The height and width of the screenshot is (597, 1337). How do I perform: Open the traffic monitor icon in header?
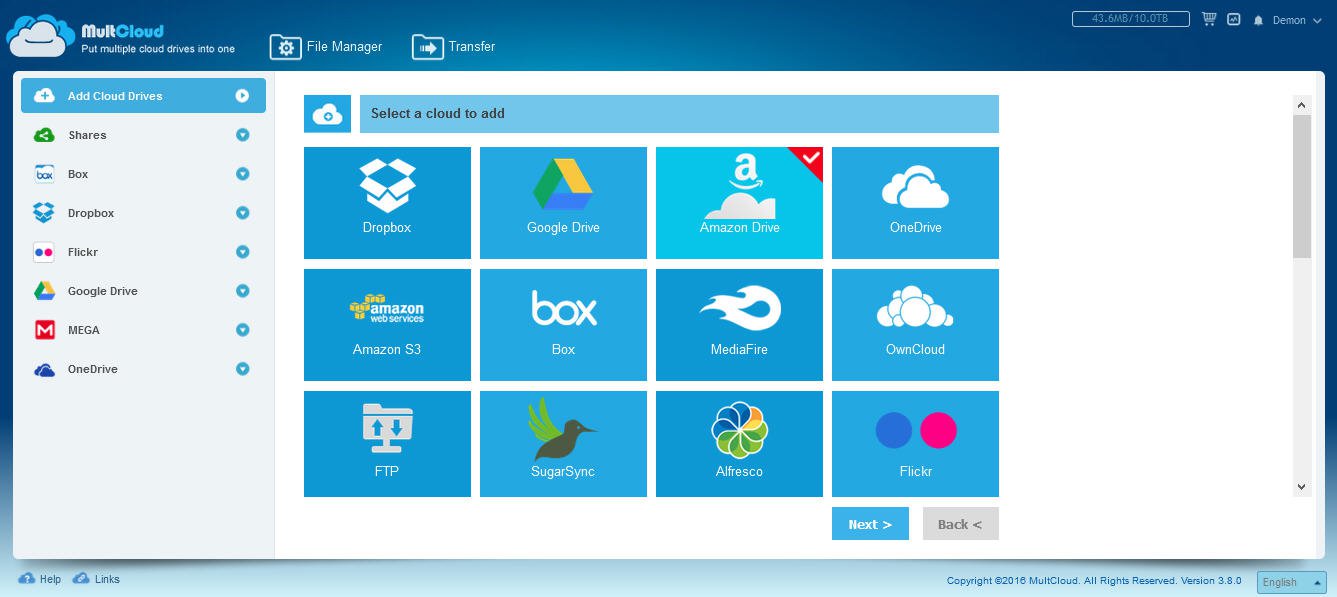point(1234,19)
